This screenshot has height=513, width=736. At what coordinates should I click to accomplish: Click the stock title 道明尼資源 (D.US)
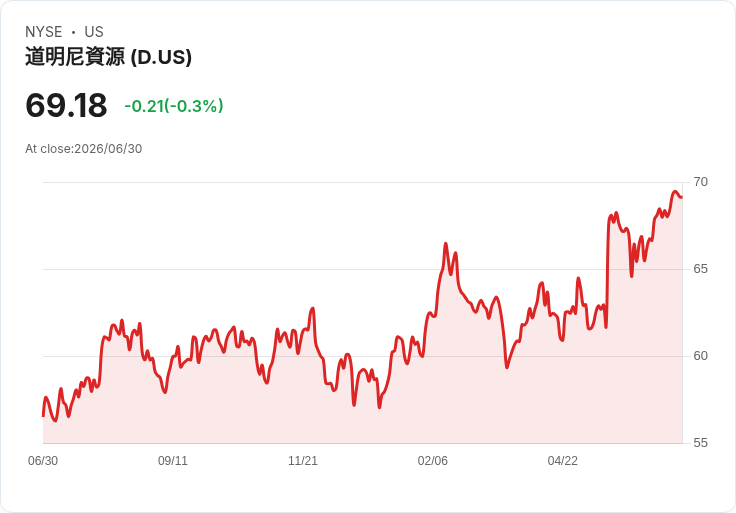108,57
